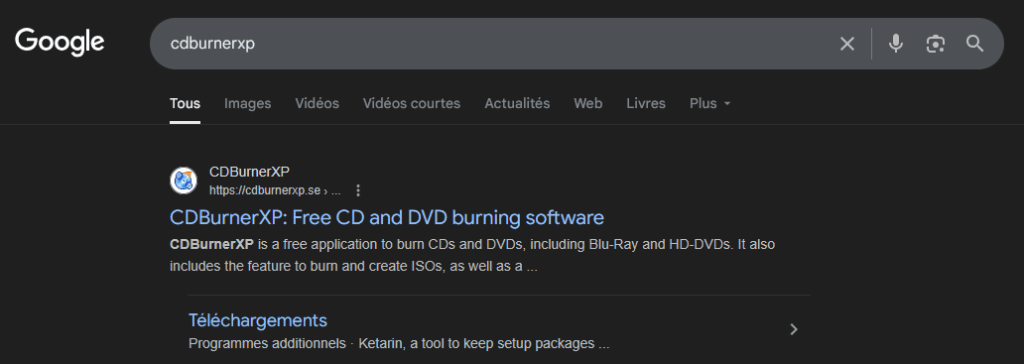
Task: Go to the Web results tab
Action: pos(588,103)
